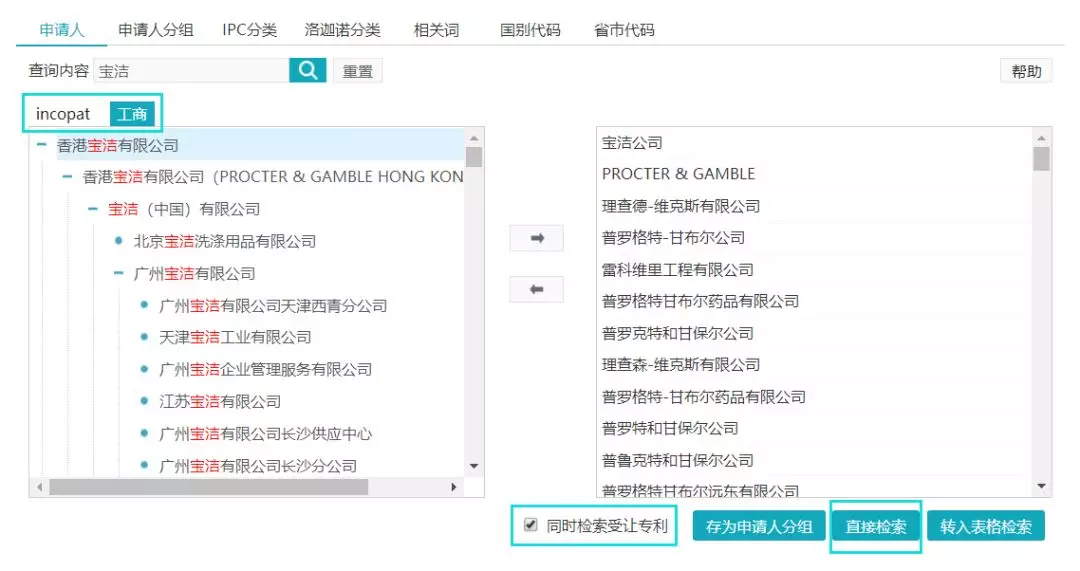Click the left tree horizontal scrollbar thumb

click(208, 487)
